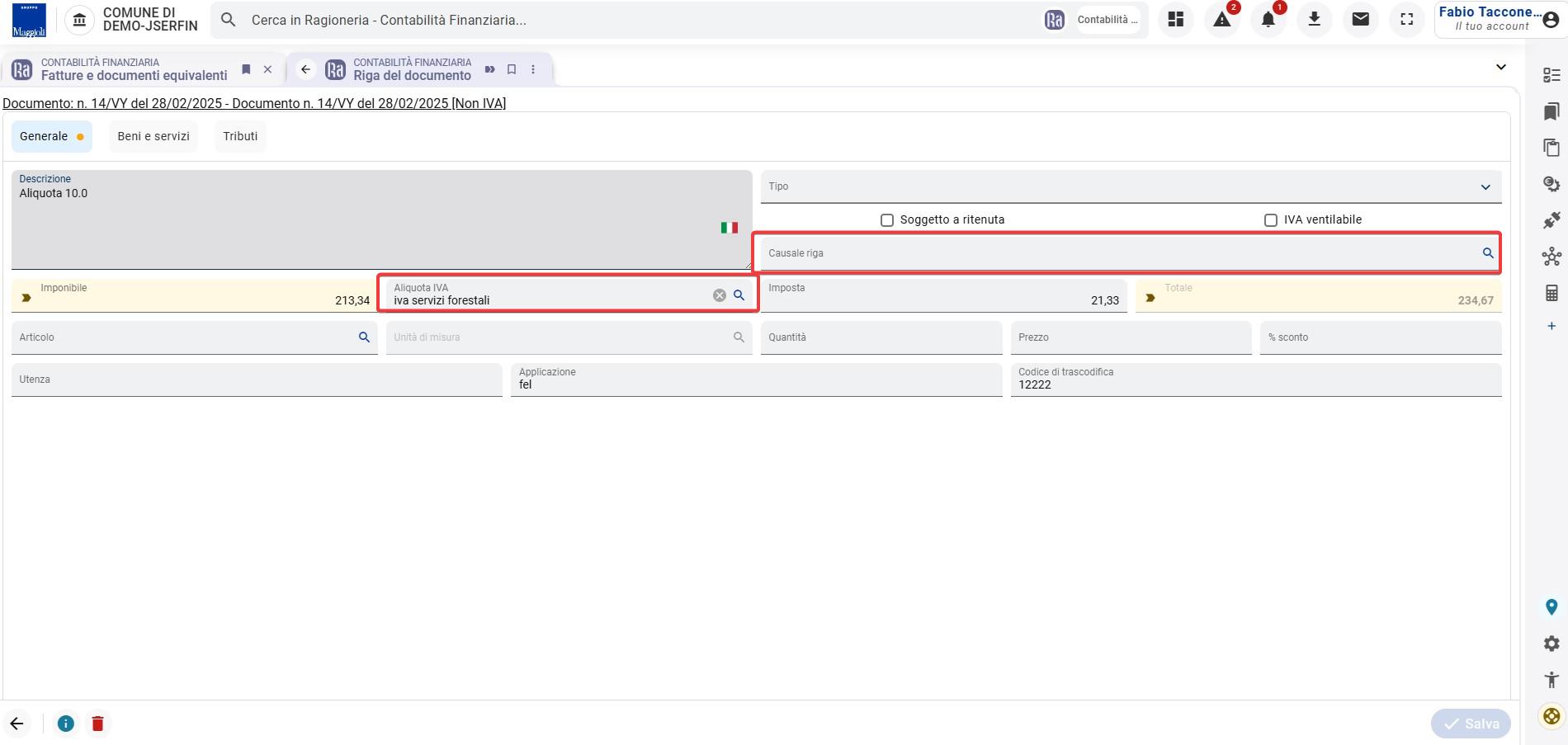The width and height of the screenshot is (1568, 745).
Task: Open the help lifebuoy icon
Action: [1551, 716]
